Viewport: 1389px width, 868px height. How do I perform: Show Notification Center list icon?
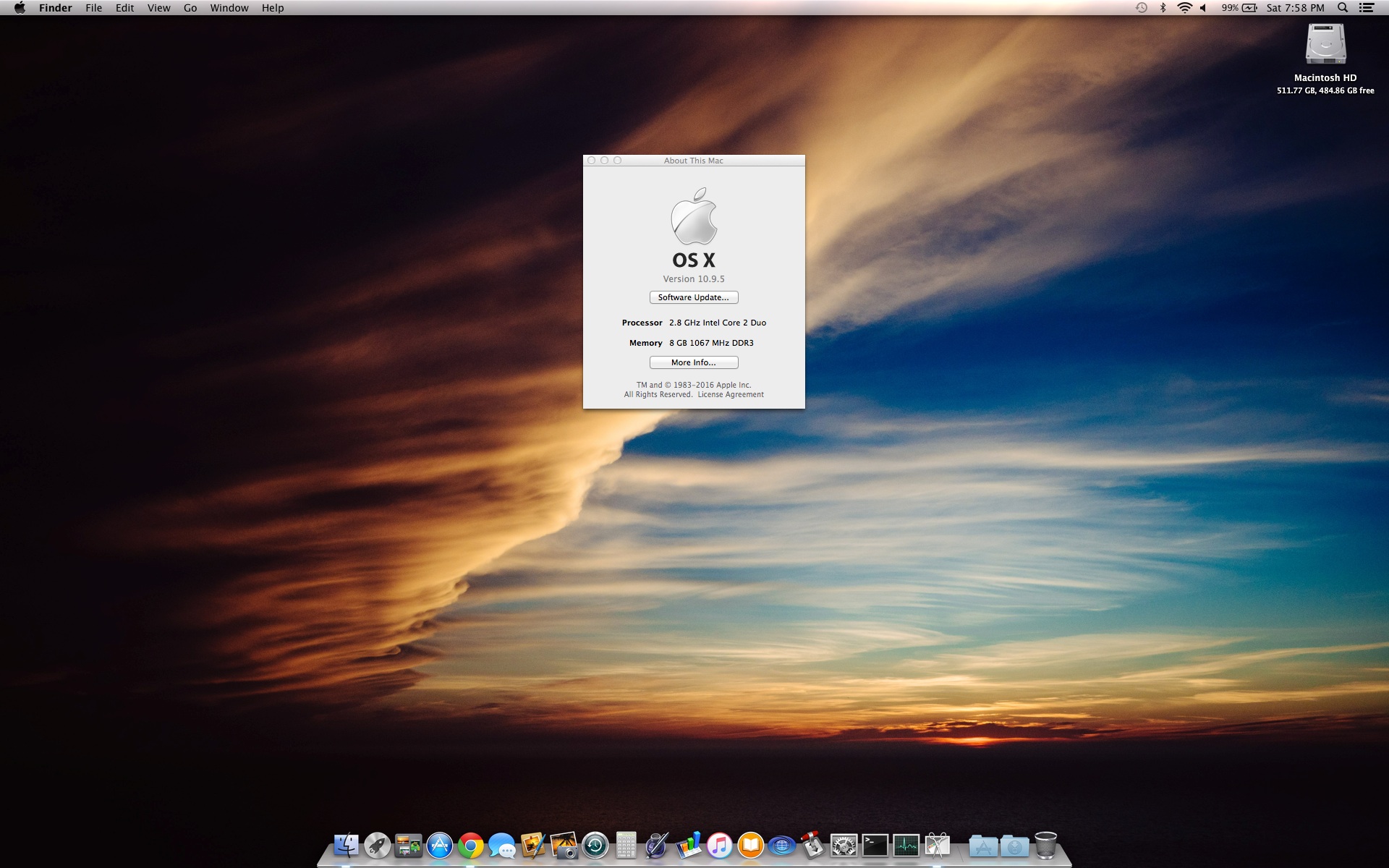click(1367, 8)
